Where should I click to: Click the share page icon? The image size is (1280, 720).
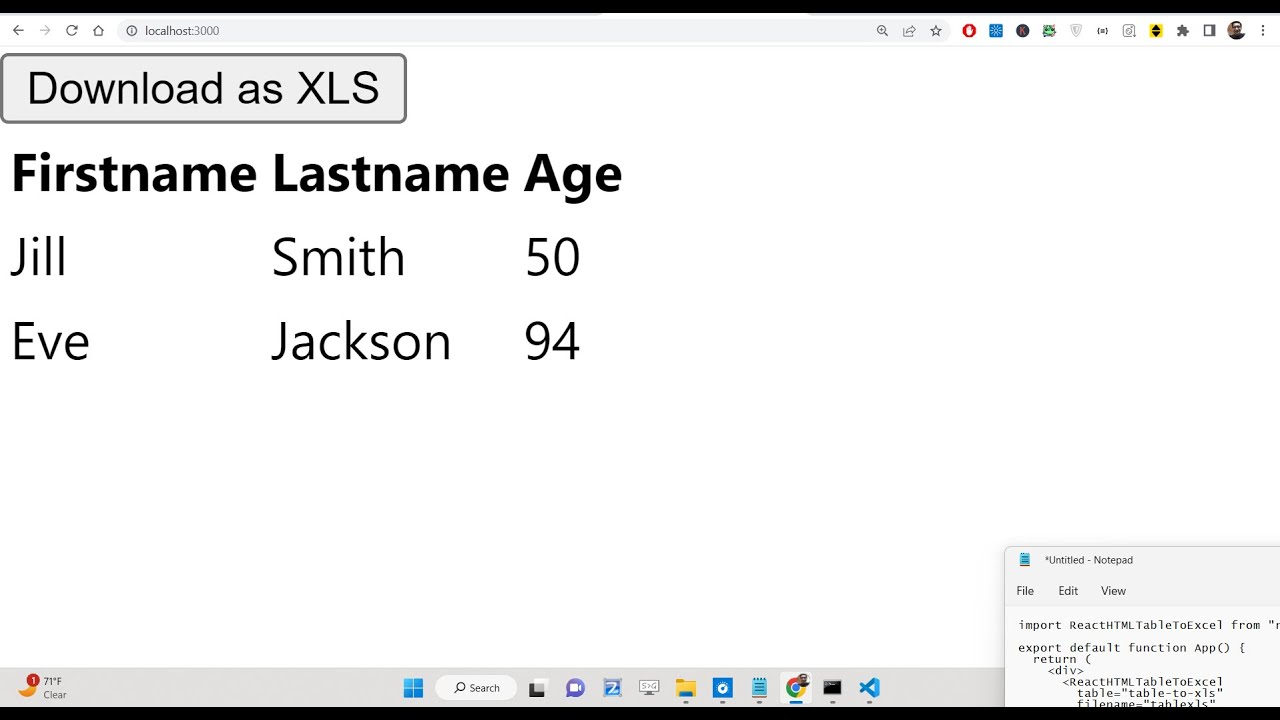[x=909, y=31]
